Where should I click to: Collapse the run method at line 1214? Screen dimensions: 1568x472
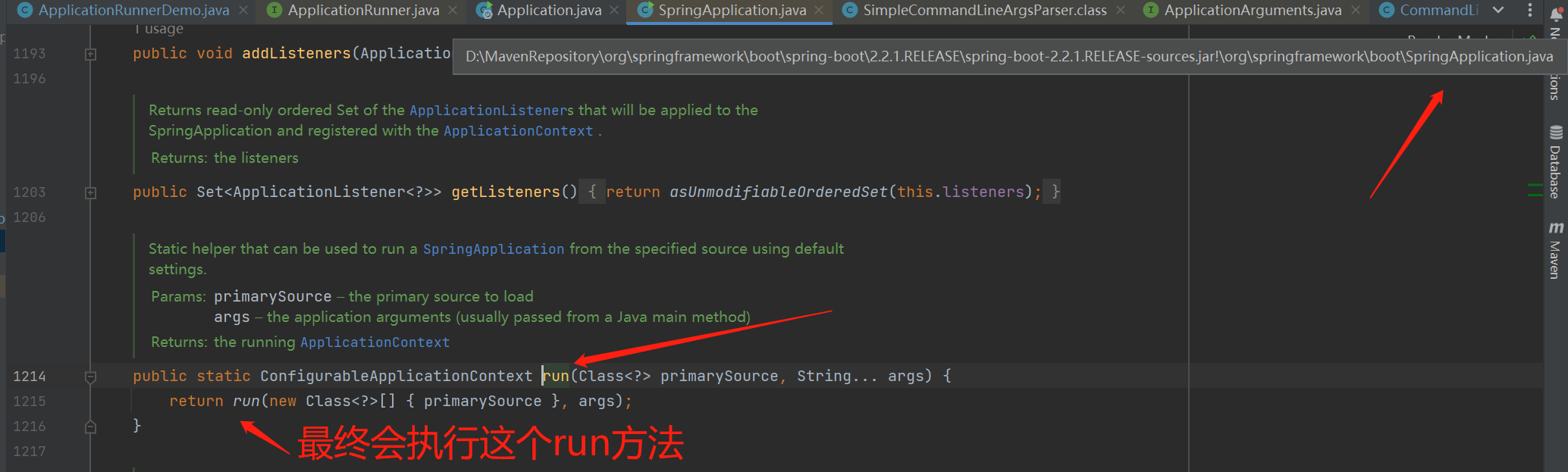(x=90, y=377)
